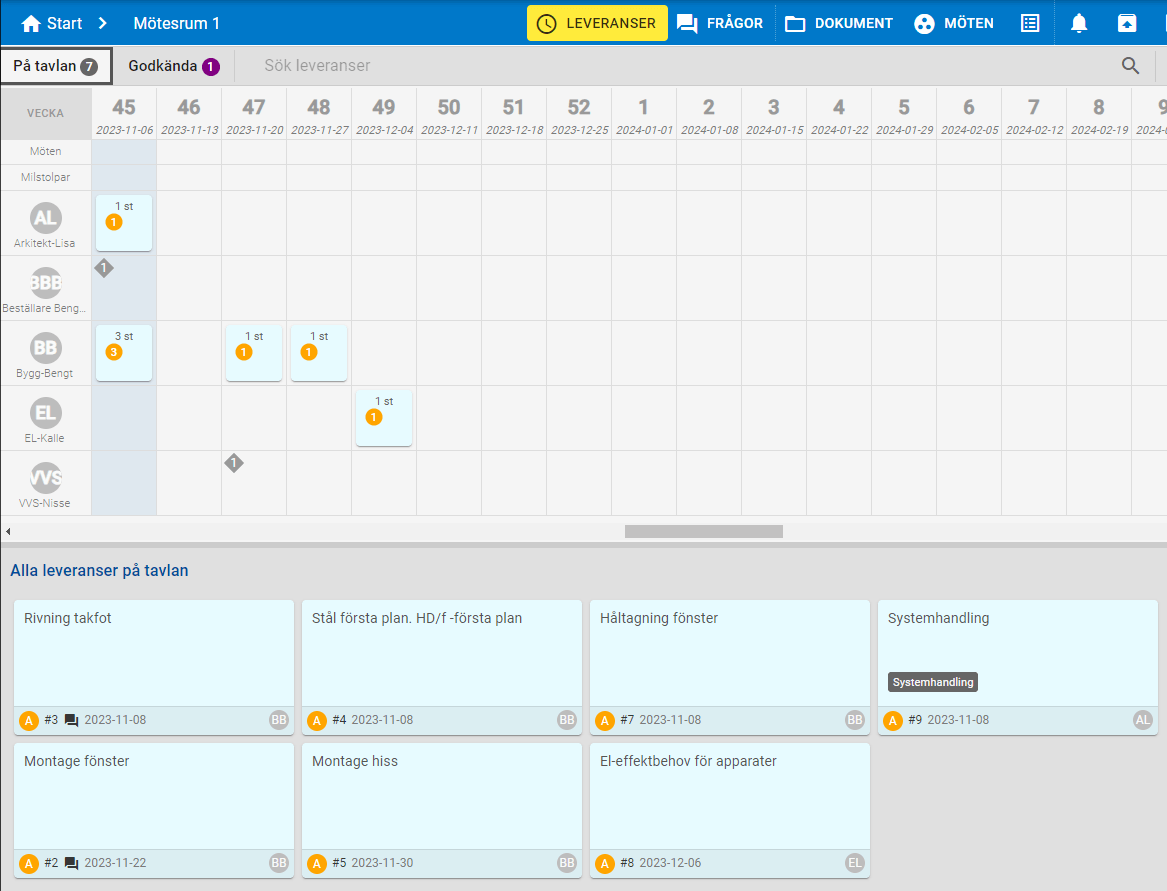Viewport: 1167px width, 891px height.
Task: Click the Arkitekt-Lisa AL avatar
Action: (45, 218)
